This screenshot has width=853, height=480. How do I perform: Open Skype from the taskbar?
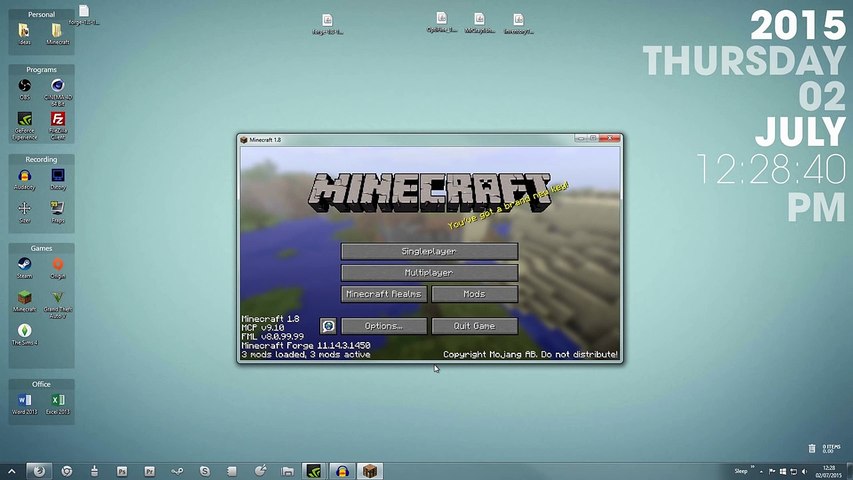(205, 471)
